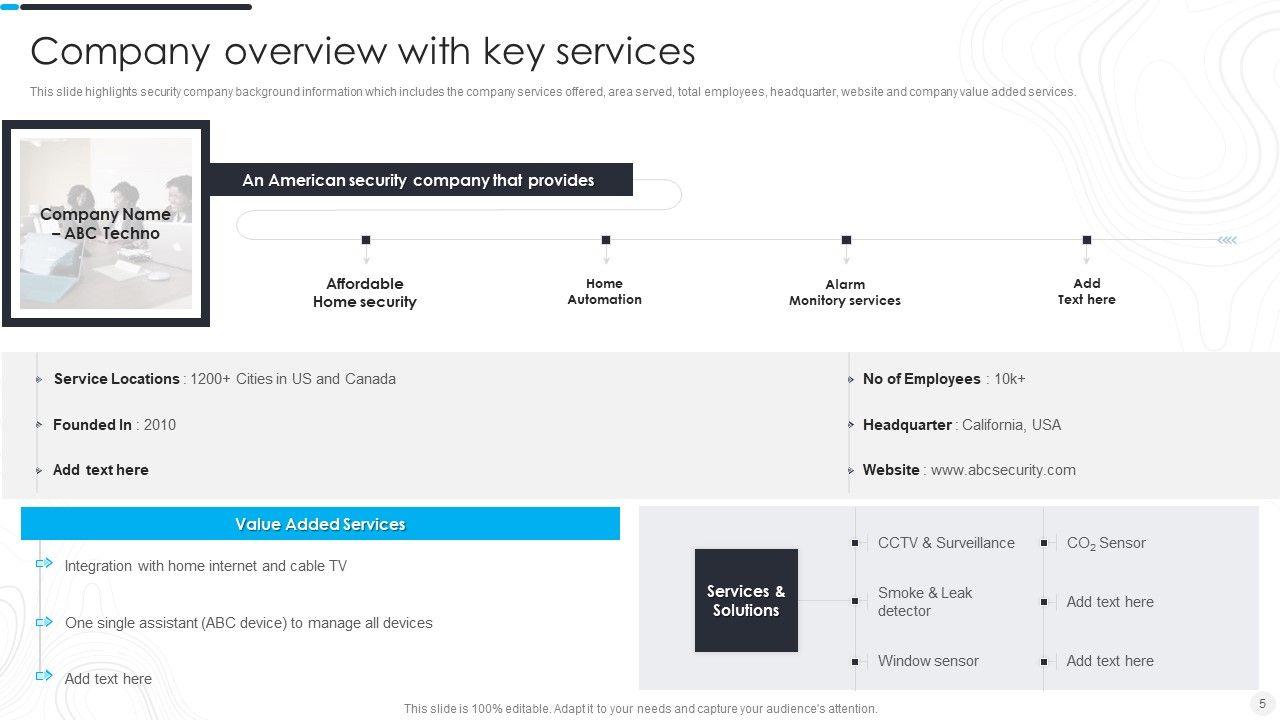This screenshot has height=720, width=1280.
Task: Select the Services & Solutions dark box
Action: click(746, 601)
